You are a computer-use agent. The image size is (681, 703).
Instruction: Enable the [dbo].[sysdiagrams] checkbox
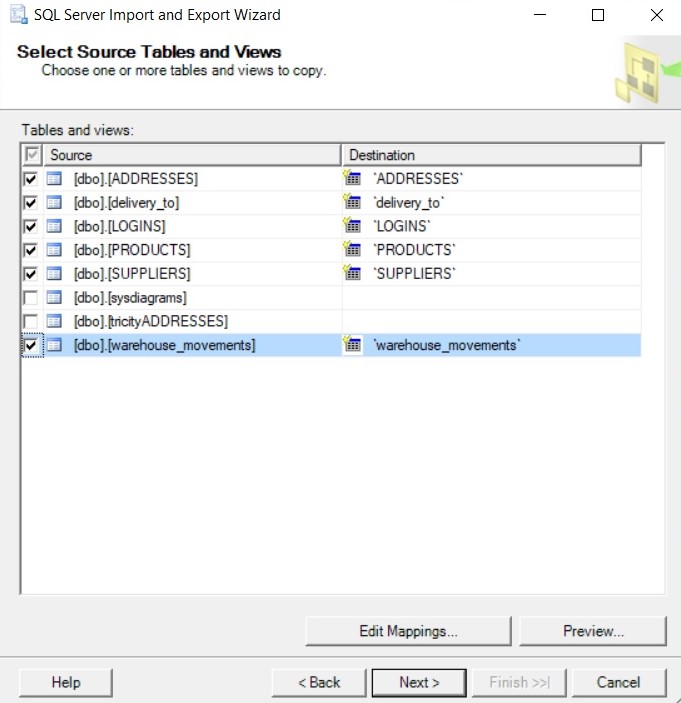(x=31, y=297)
